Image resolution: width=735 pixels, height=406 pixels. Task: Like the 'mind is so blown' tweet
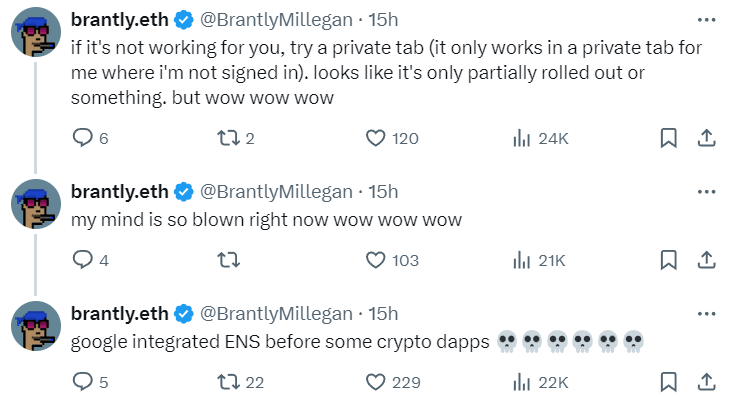[x=376, y=260]
